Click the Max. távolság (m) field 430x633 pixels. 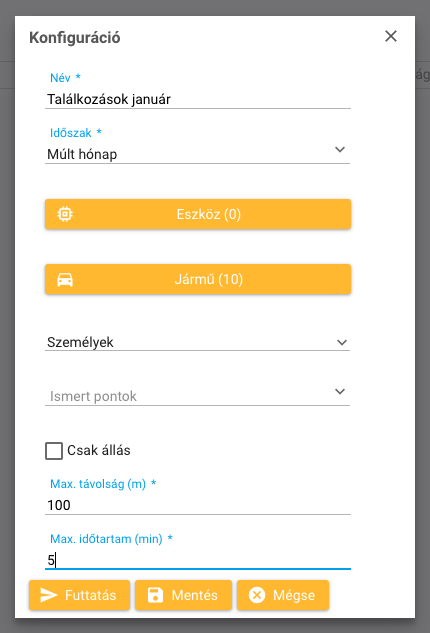coord(198,505)
